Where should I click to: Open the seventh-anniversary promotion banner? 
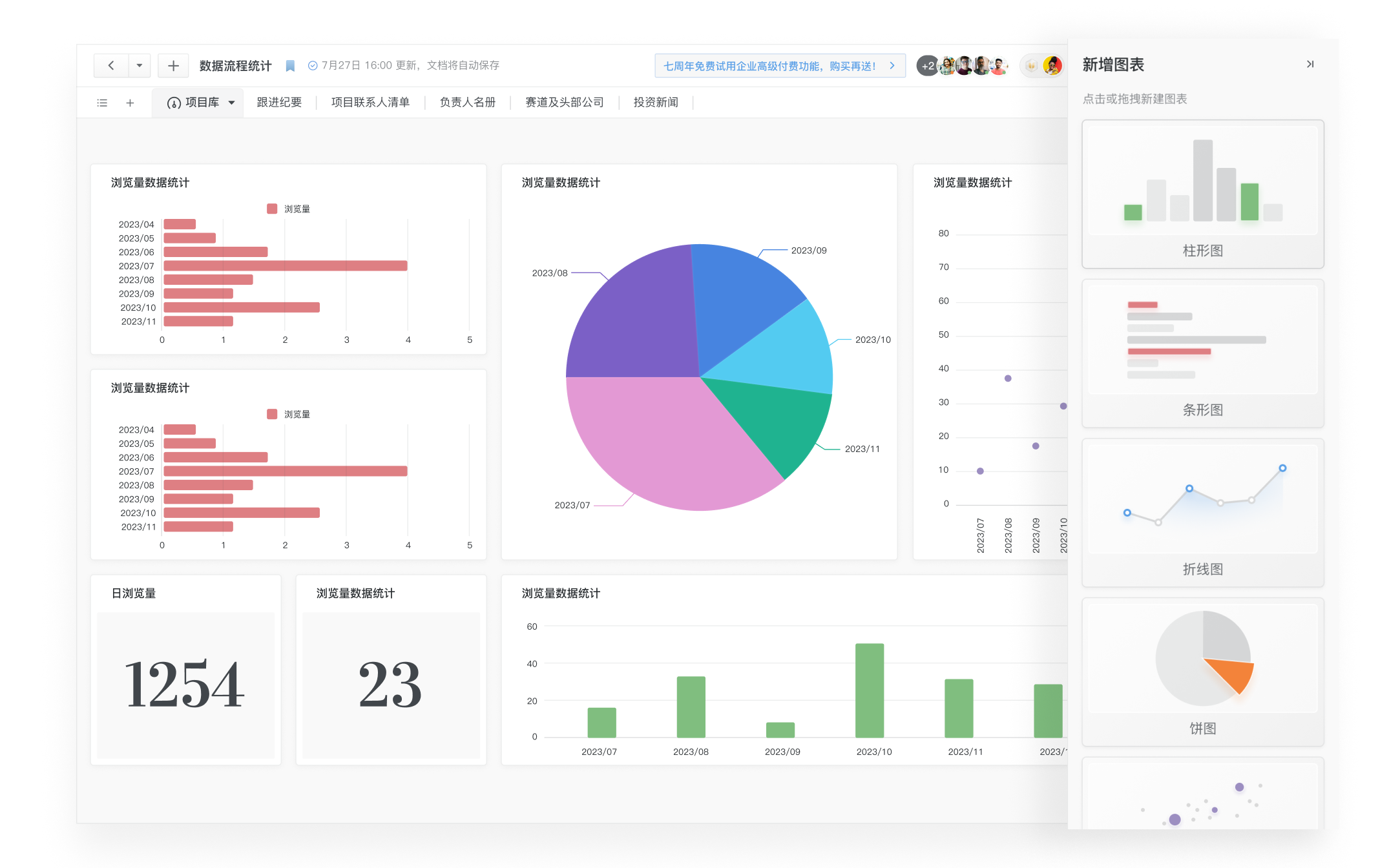[x=780, y=65]
